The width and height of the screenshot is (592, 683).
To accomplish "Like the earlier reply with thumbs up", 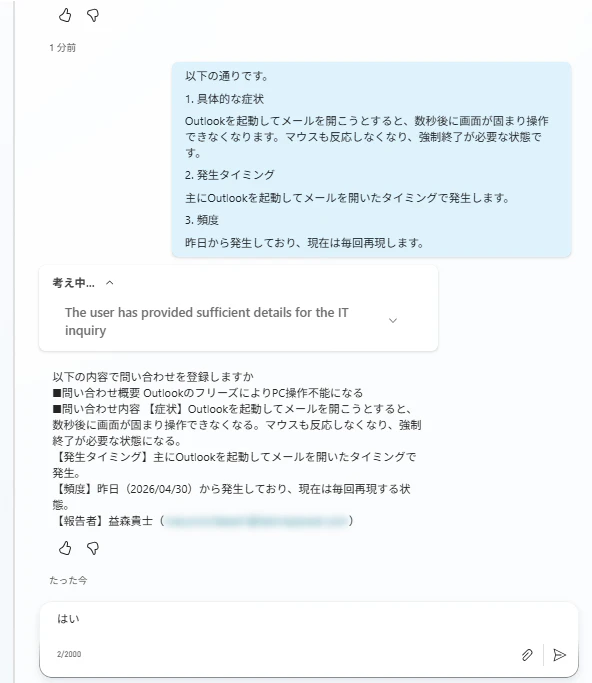I will (65, 16).
